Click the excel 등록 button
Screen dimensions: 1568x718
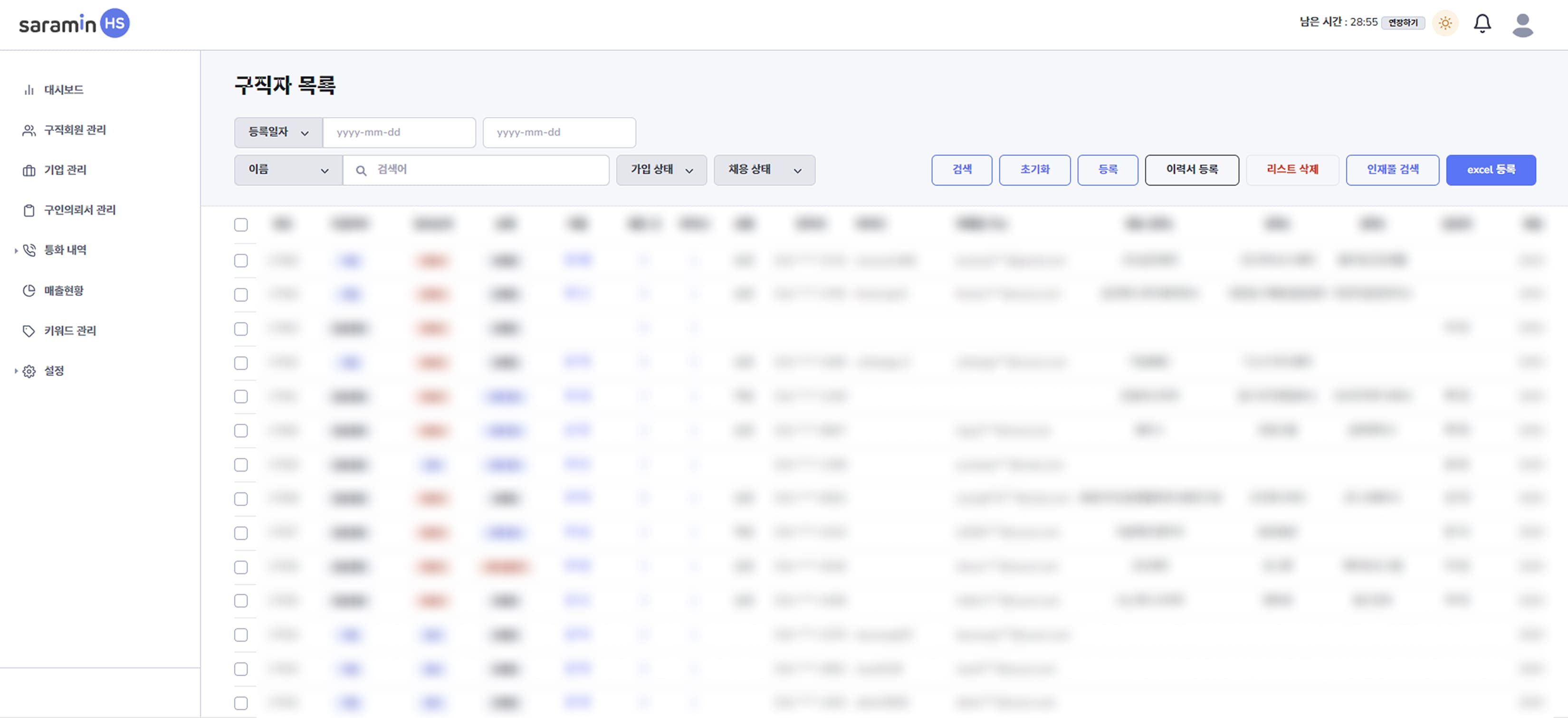click(1492, 170)
